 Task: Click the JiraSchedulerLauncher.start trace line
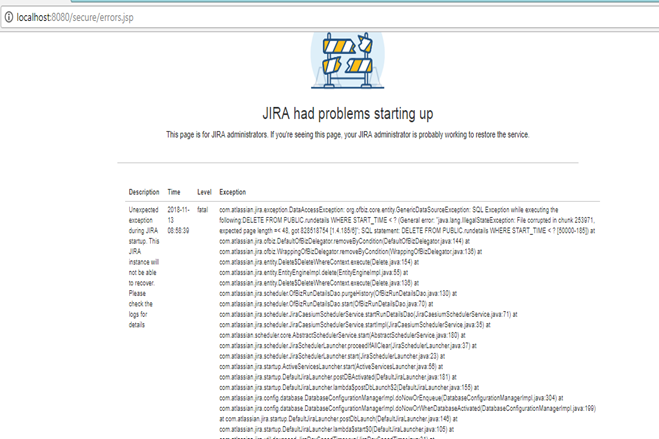coord(332,356)
